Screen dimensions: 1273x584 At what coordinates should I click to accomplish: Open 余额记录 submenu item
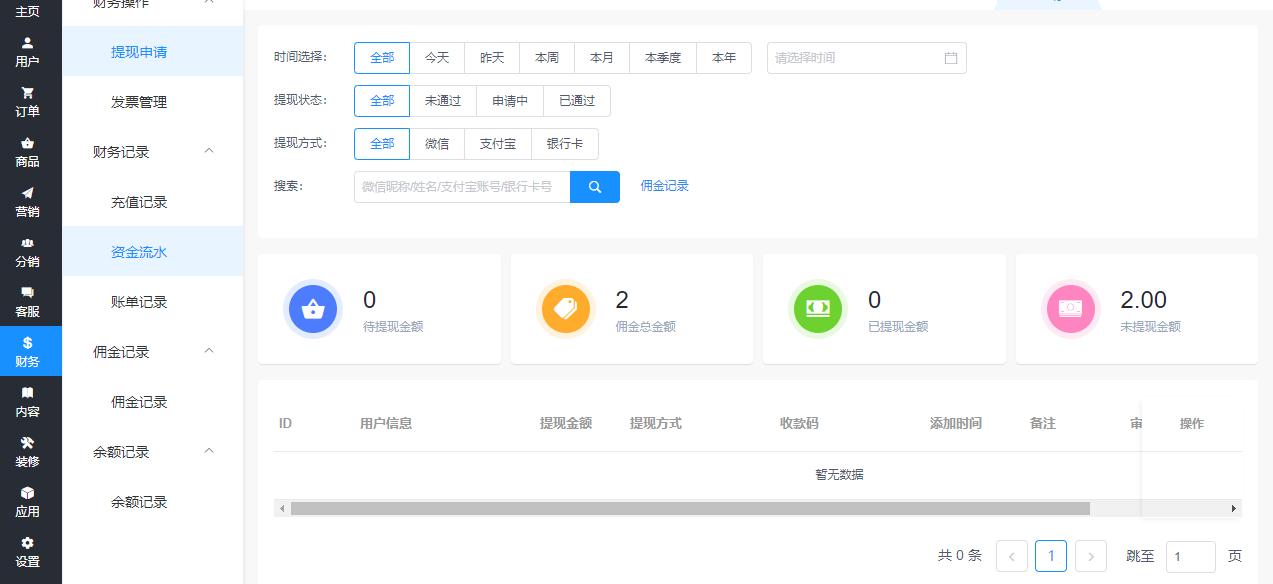click(153, 501)
